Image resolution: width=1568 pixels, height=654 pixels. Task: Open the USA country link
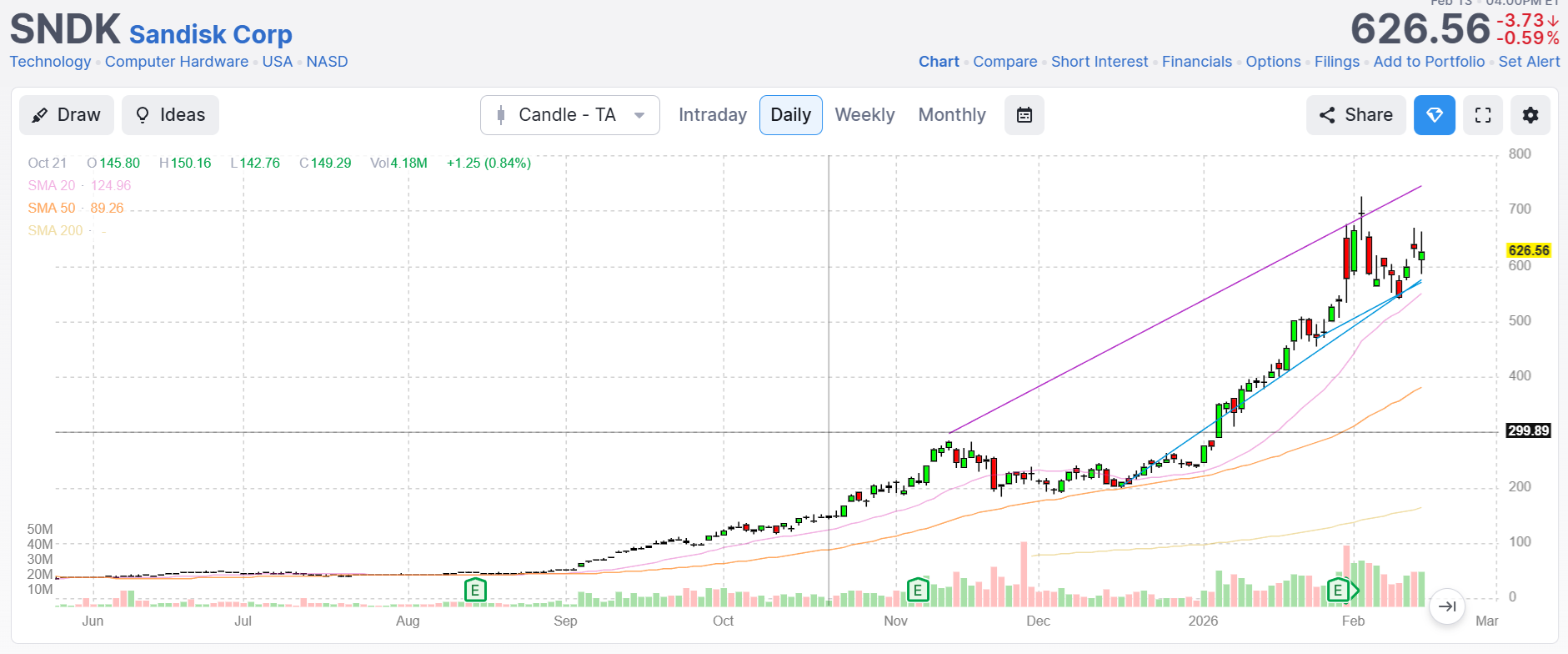click(x=278, y=62)
